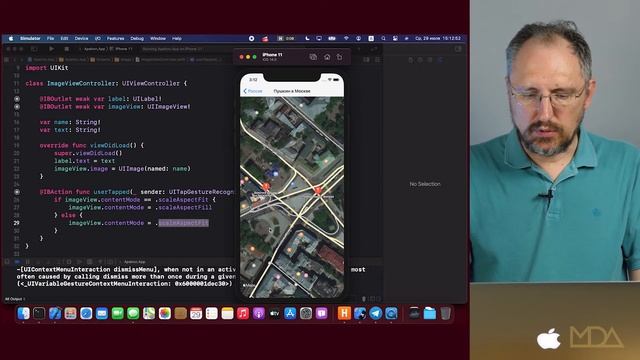The width and height of the screenshot is (640, 360).
Task: Click the label outlet connection circle
Action: (x=17, y=99)
